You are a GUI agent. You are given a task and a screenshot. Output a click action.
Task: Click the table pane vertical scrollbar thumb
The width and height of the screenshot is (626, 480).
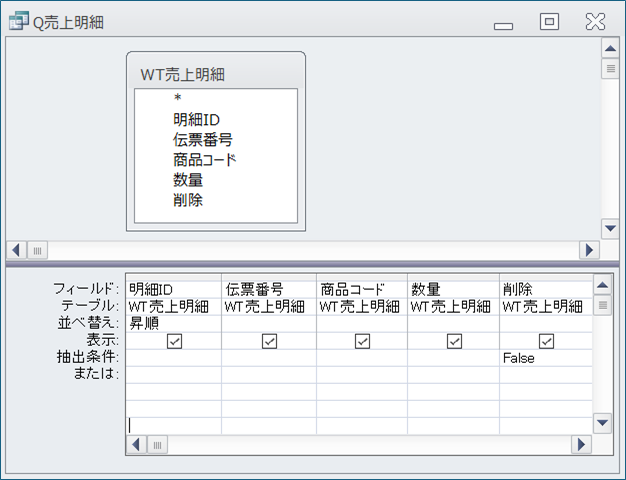[x=610, y=69]
